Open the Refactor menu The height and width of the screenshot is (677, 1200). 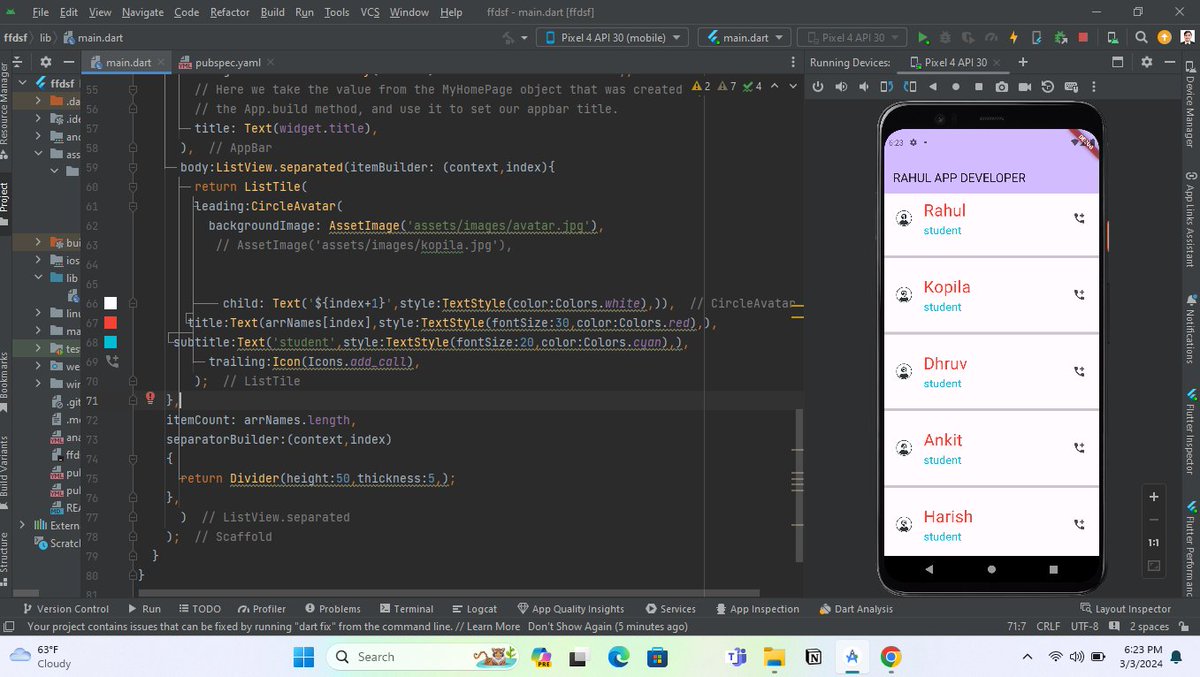[x=230, y=12]
